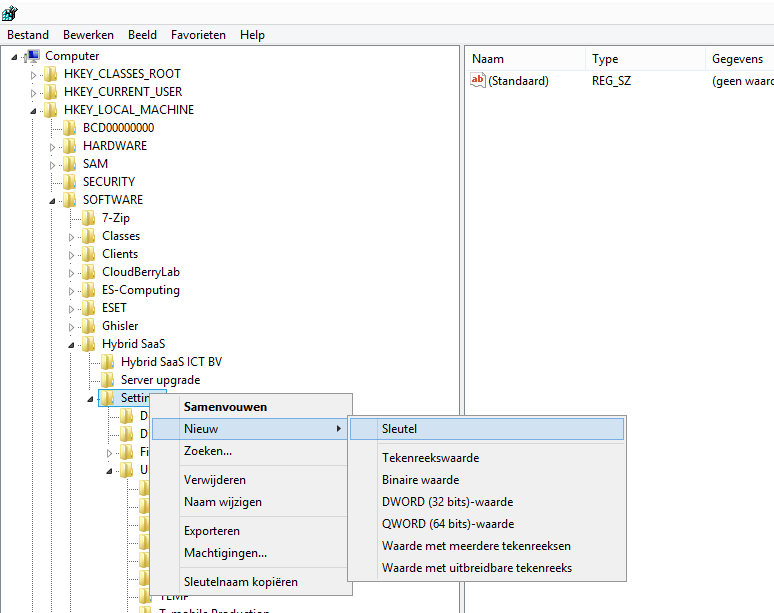Expand the HKEY_CURRENT_USER node
The height and width of the screenshot is (613, 774).
pyautogui.click(x=34, y=92)
